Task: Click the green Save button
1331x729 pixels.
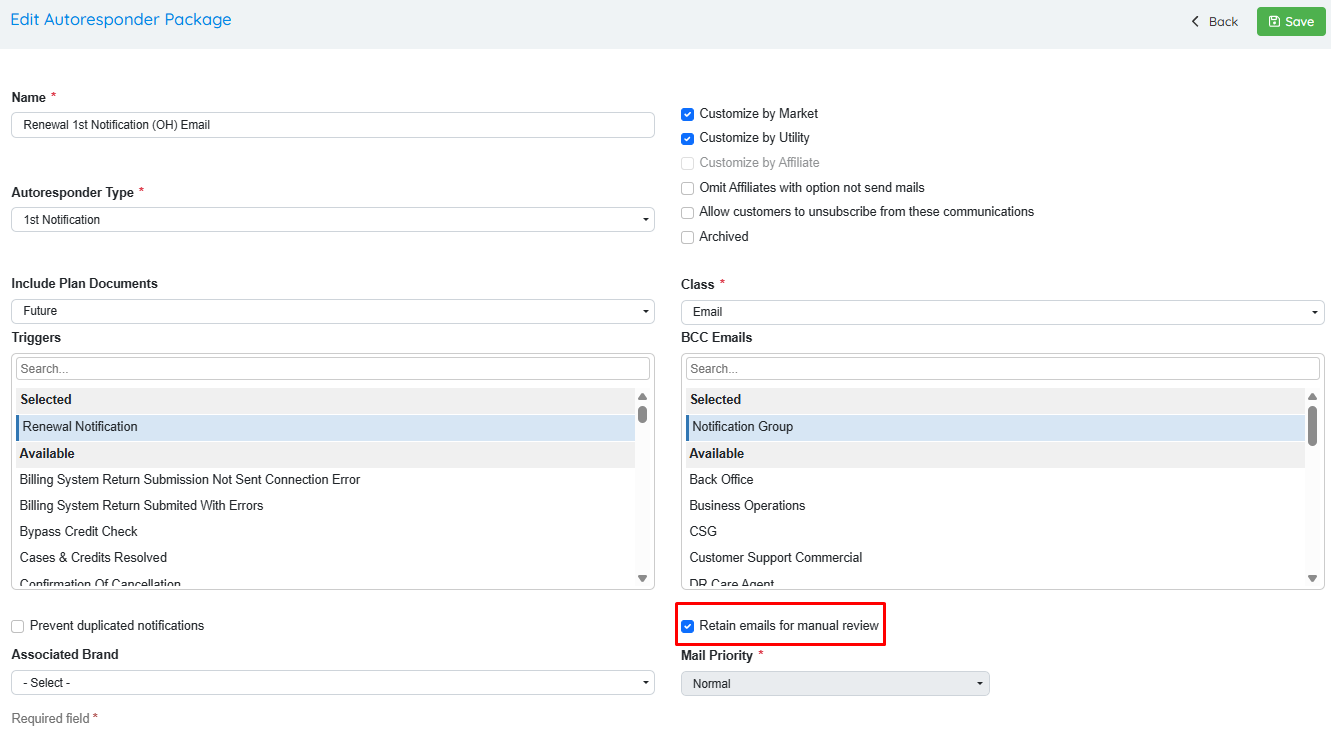Action: pyautogui.click(x=1290, y=21)
